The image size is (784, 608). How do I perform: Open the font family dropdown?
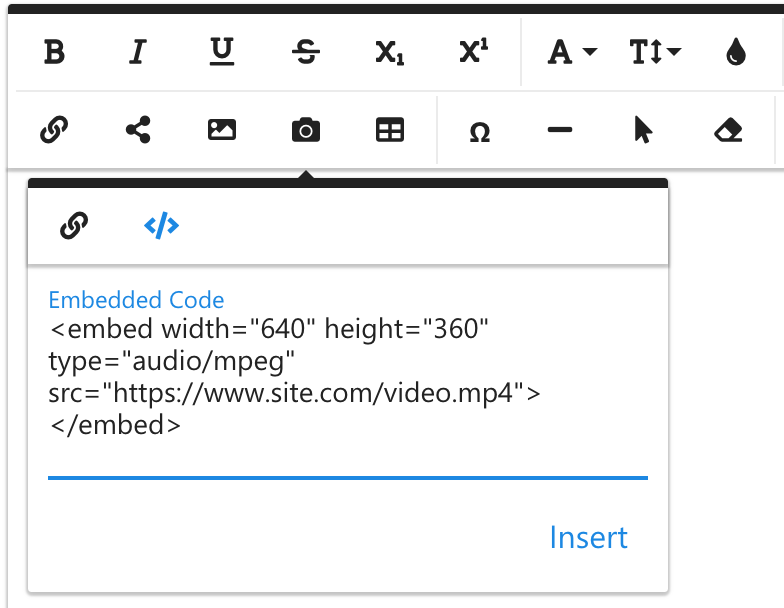point(572,52)
